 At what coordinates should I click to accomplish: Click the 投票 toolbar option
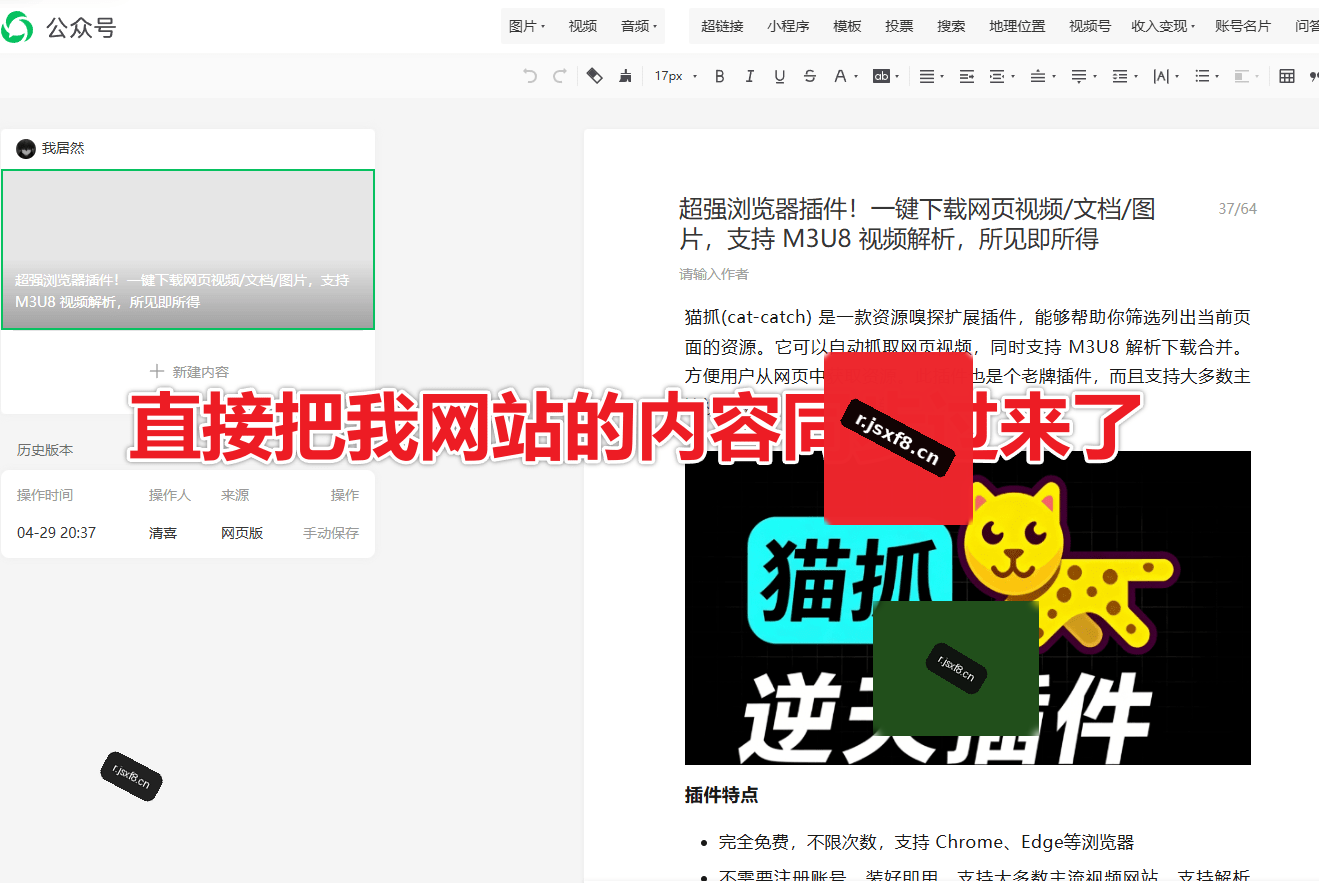pos(899,26)
